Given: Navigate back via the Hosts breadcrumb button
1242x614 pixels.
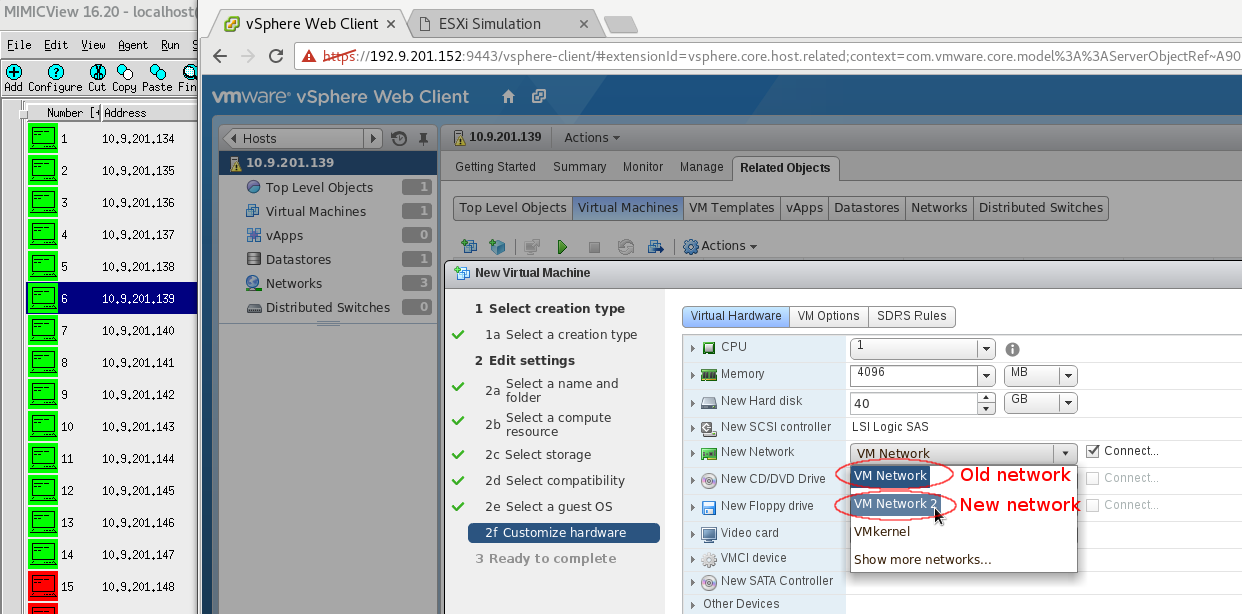Looking at the screenshot, I should pyautogui.click(x=294, y=139).
